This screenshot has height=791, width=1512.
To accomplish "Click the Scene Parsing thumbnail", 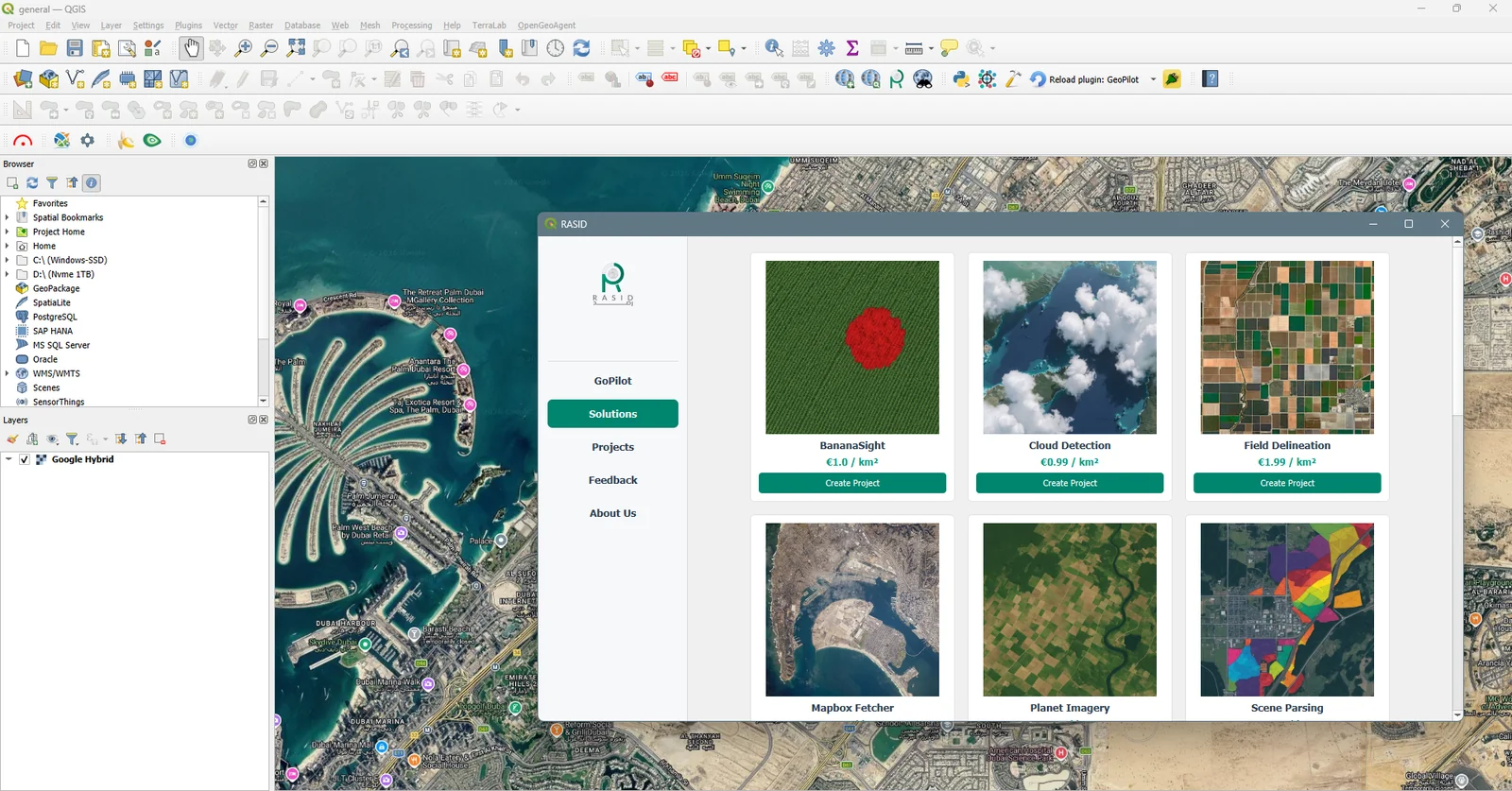I will pyautogui.click(x=1287, y=610).
